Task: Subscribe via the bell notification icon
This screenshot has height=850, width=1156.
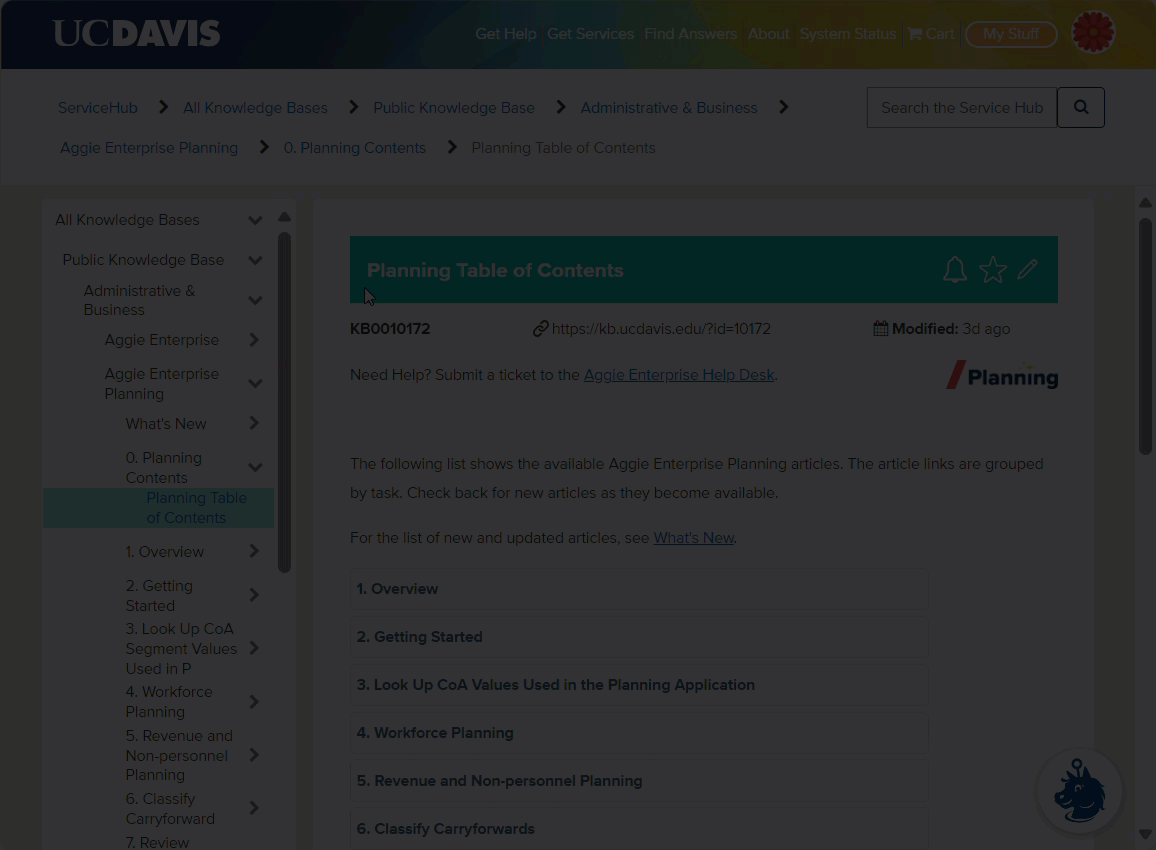Action: 955,270
